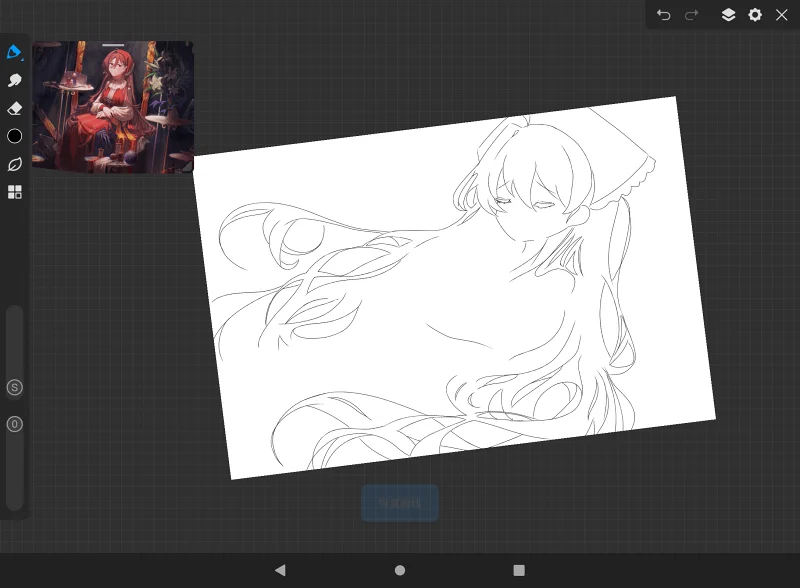Tap the Android Recents square button
800x588 pixels.
(519, 570)
